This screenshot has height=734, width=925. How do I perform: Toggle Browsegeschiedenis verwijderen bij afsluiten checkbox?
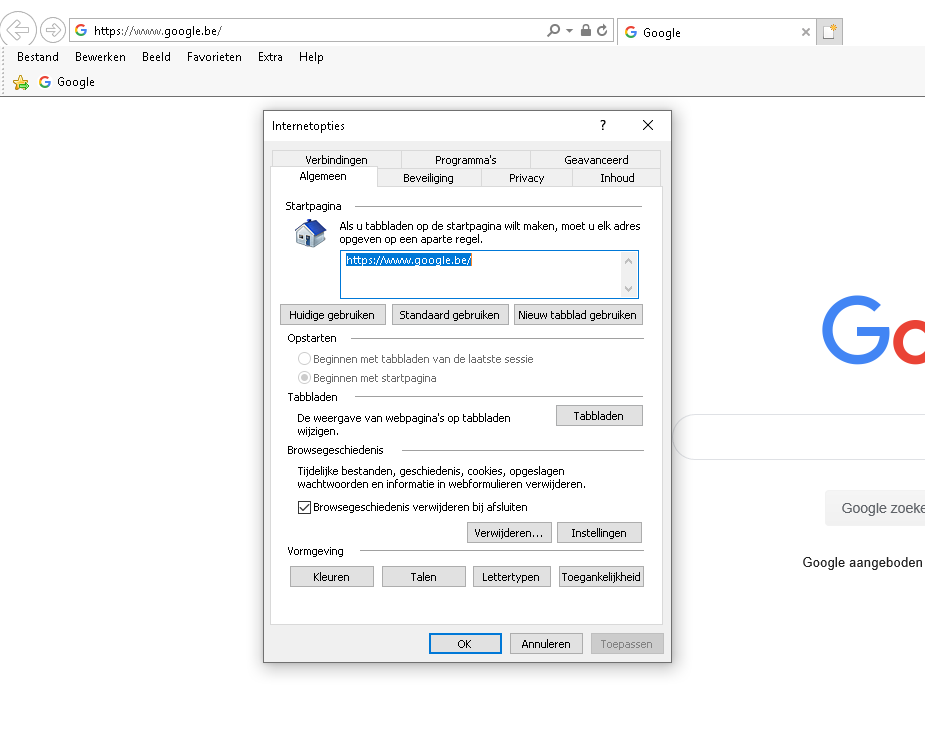coord(305,507)
